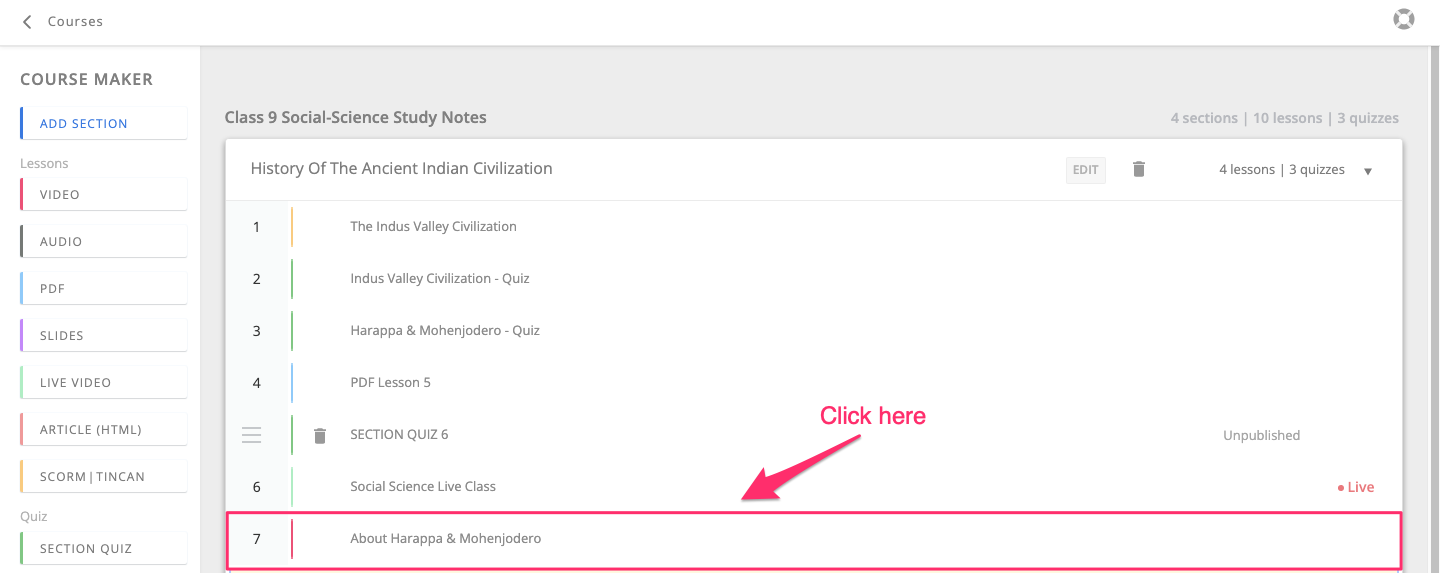Add a LIVE VIDEO lesson
1440x573 pixels.
pyautogui.click(x=104, y=383)
